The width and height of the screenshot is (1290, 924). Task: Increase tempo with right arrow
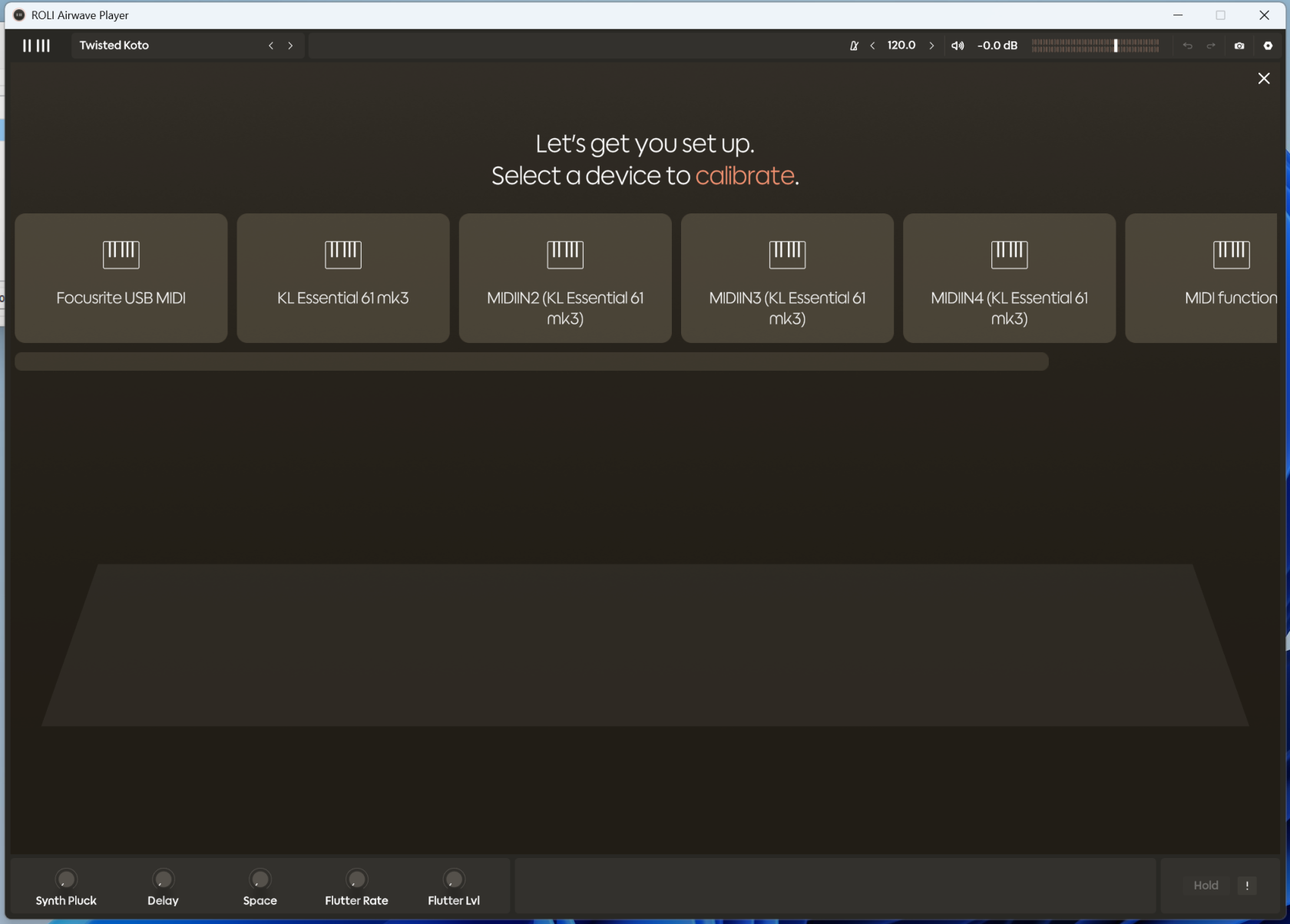[931, 45]
